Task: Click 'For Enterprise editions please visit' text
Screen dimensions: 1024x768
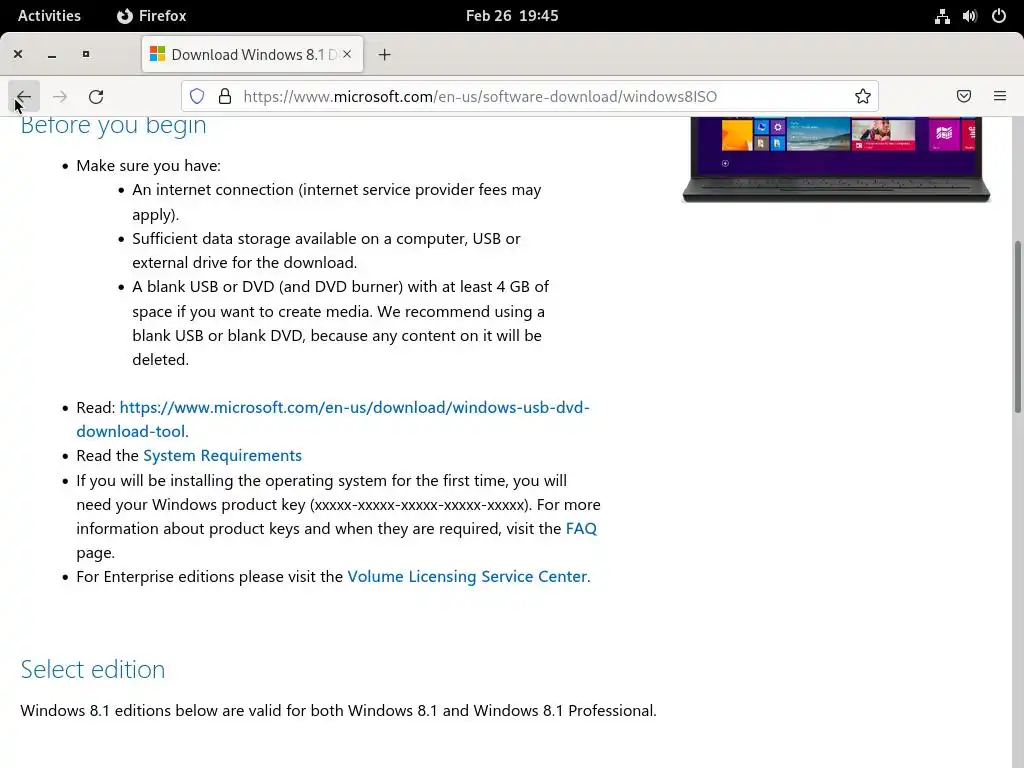Action: pyautogui.click(x=210, y=577)
